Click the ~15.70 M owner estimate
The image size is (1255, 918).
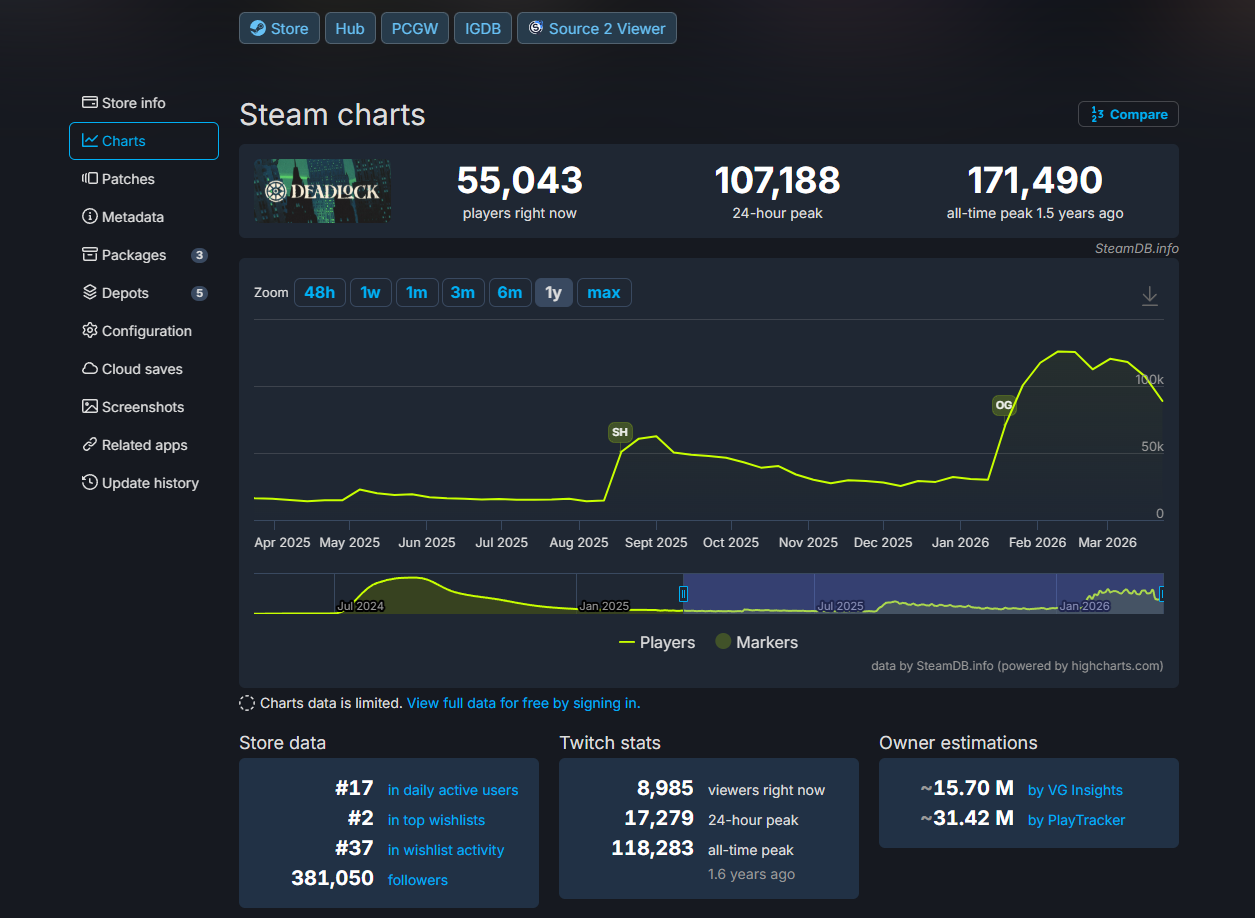[967, 789]
